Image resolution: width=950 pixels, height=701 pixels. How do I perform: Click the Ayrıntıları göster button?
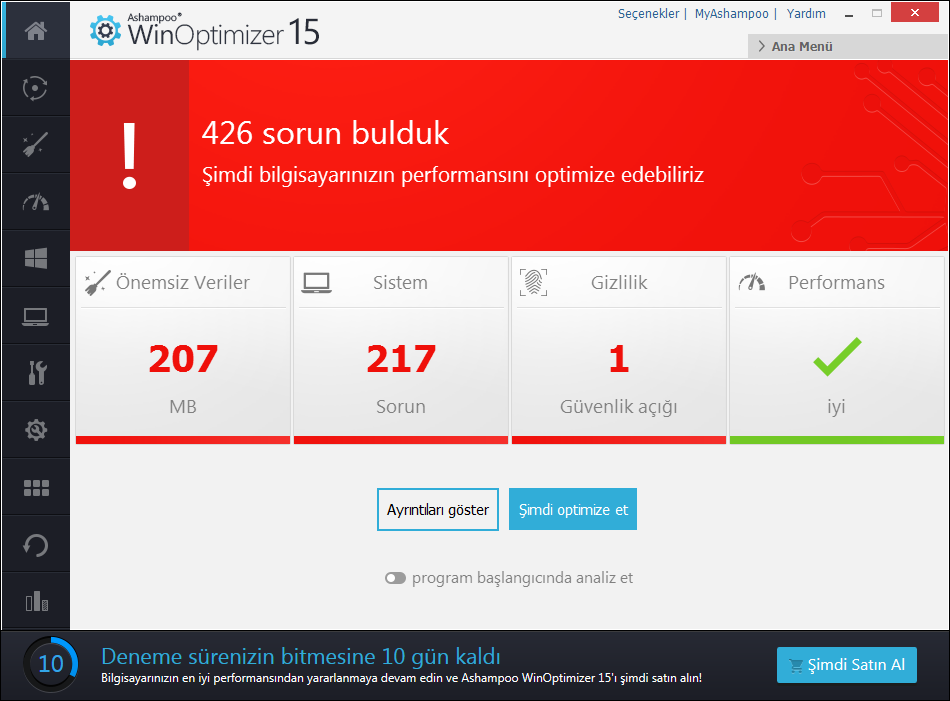point(437,510)
